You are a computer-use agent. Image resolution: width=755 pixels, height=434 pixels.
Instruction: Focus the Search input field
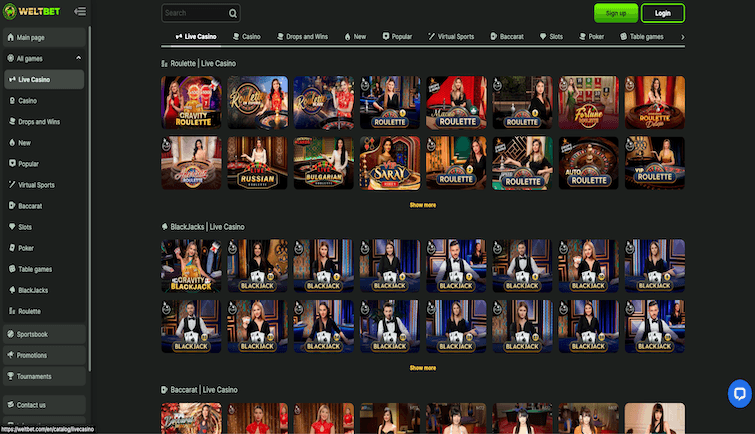point(195,13)
